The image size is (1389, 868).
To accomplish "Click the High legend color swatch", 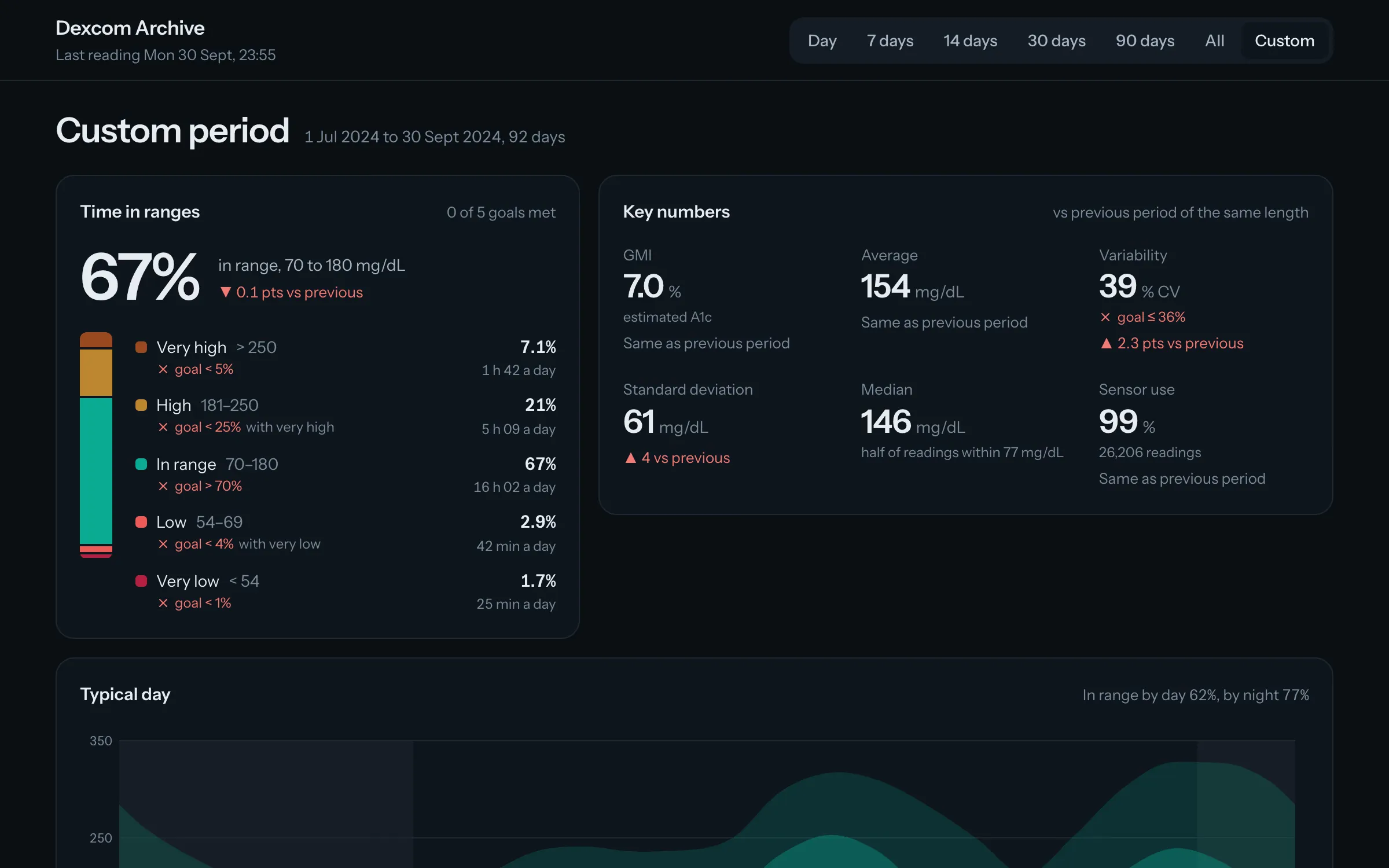I will click(141, 405).
